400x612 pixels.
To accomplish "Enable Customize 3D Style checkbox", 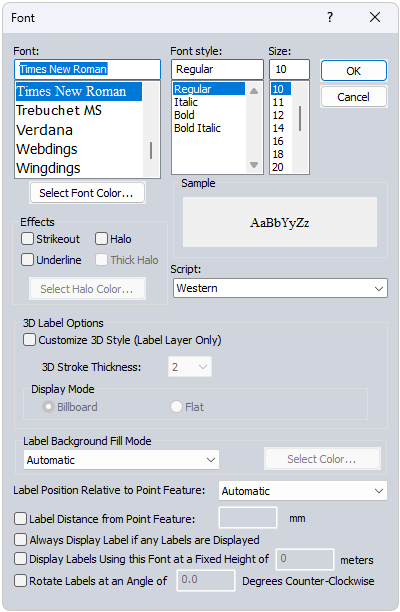I will [30, 340].
